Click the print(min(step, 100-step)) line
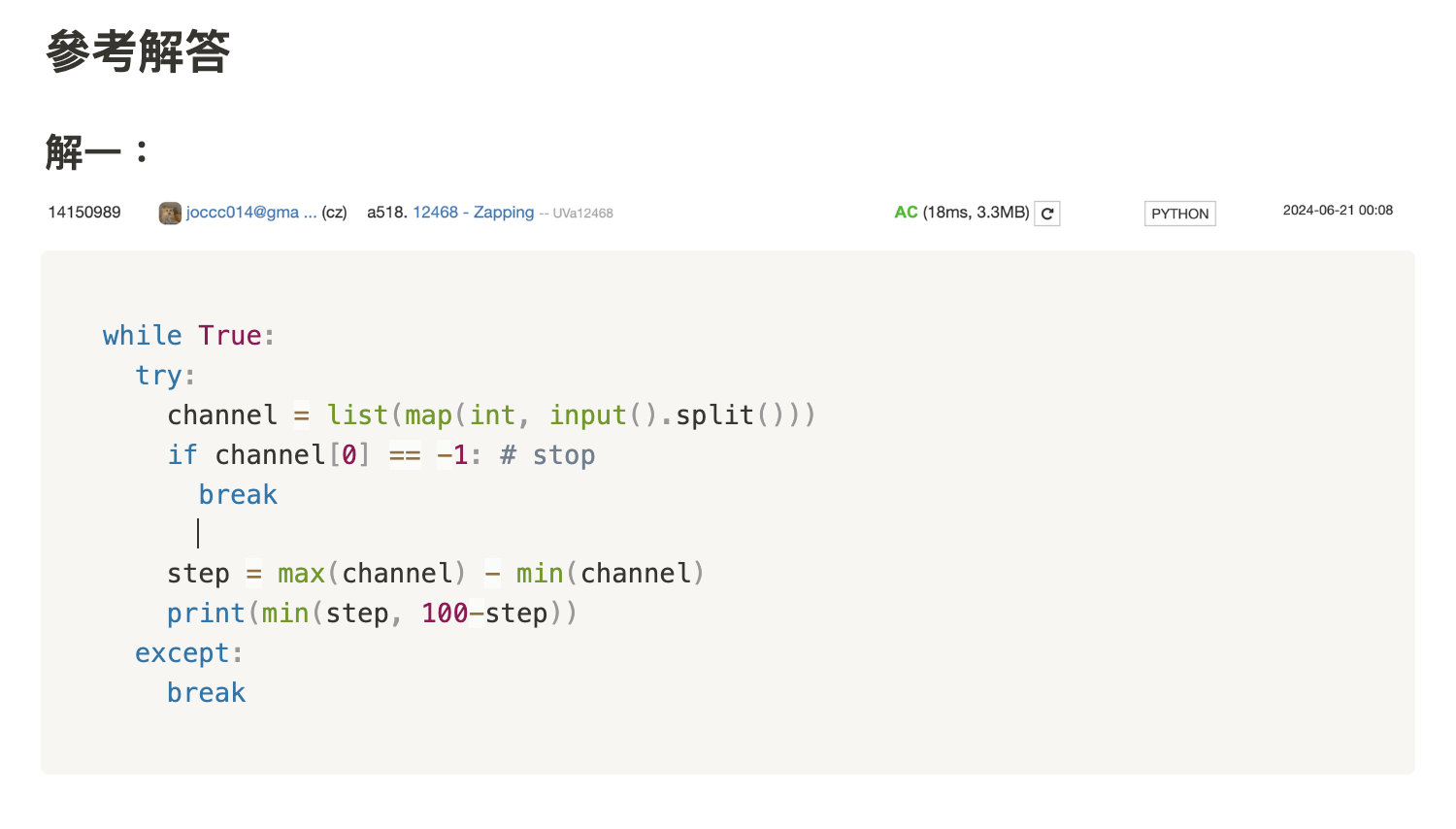This screenshot has height=829, width=1456. tap(372, 613)
